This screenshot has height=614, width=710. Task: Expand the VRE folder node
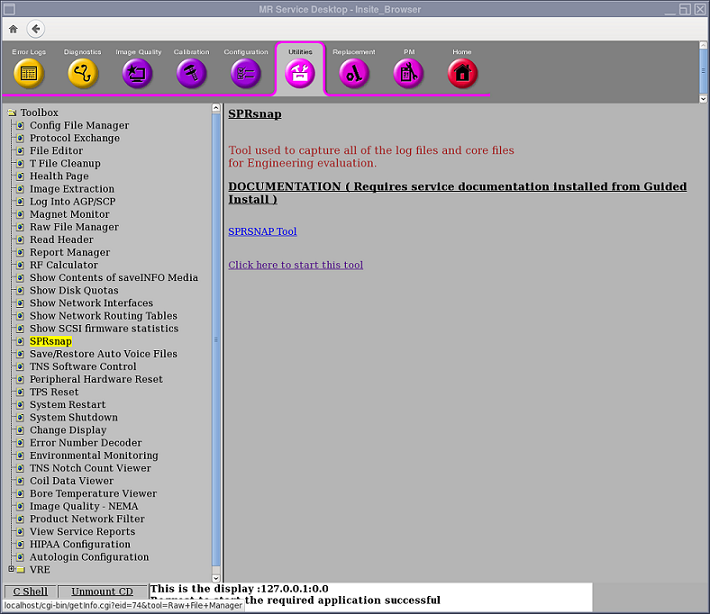click(11, 570)
